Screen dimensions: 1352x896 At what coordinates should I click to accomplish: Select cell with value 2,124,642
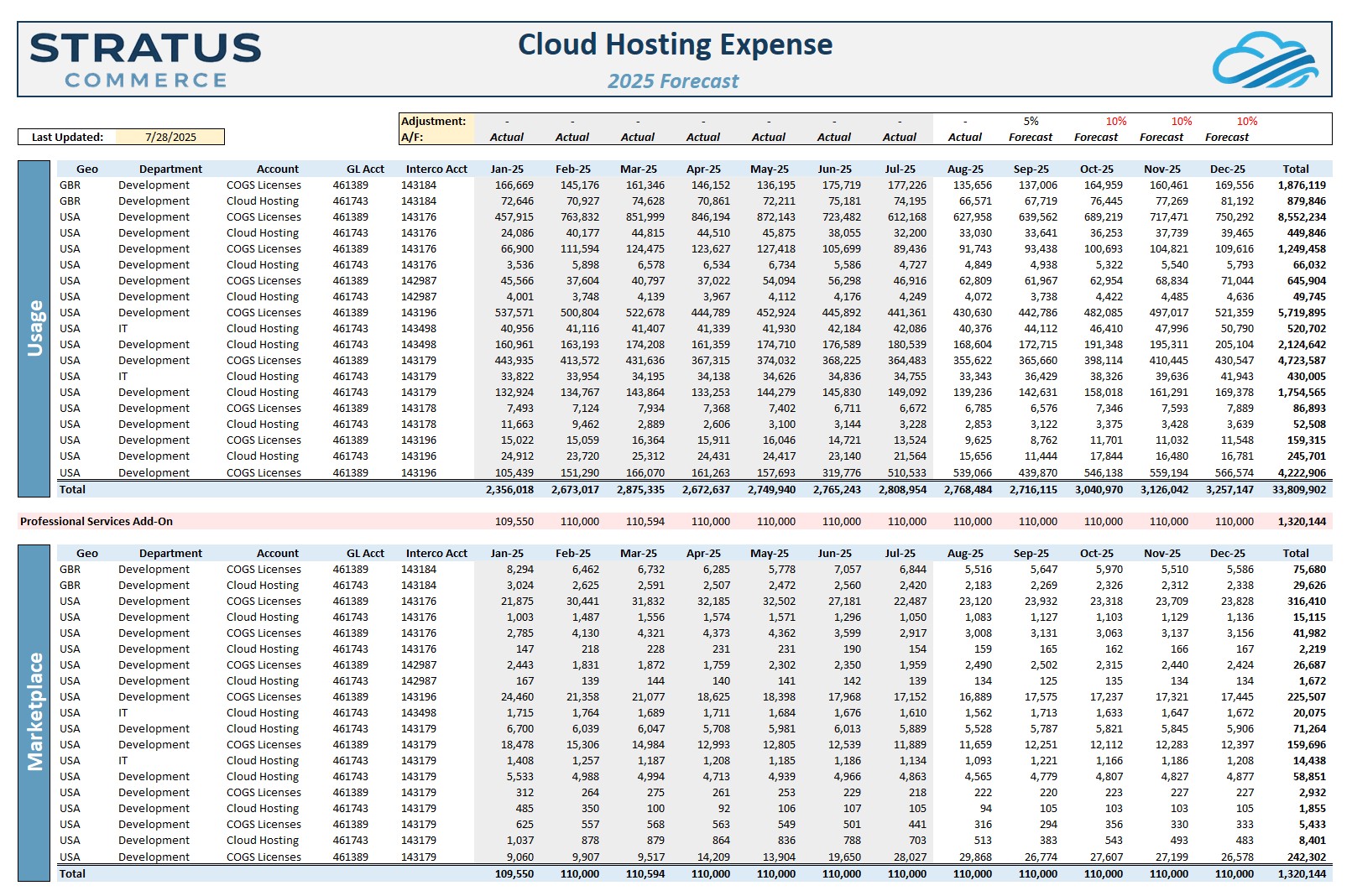click(1302, 344)
